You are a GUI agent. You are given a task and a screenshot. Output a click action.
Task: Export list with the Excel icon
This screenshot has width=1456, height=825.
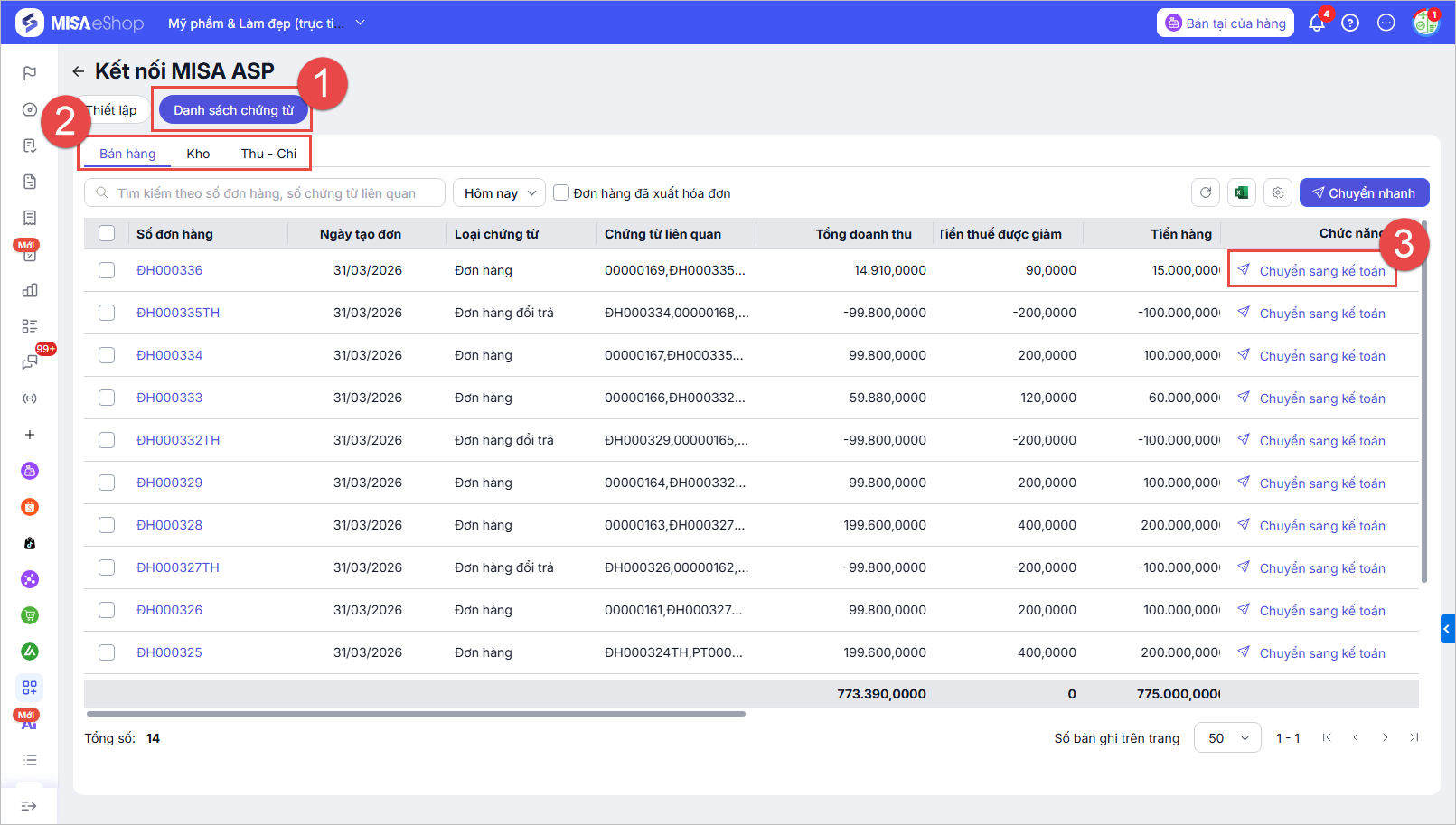pyautogui.click(x=1242, y=192)
